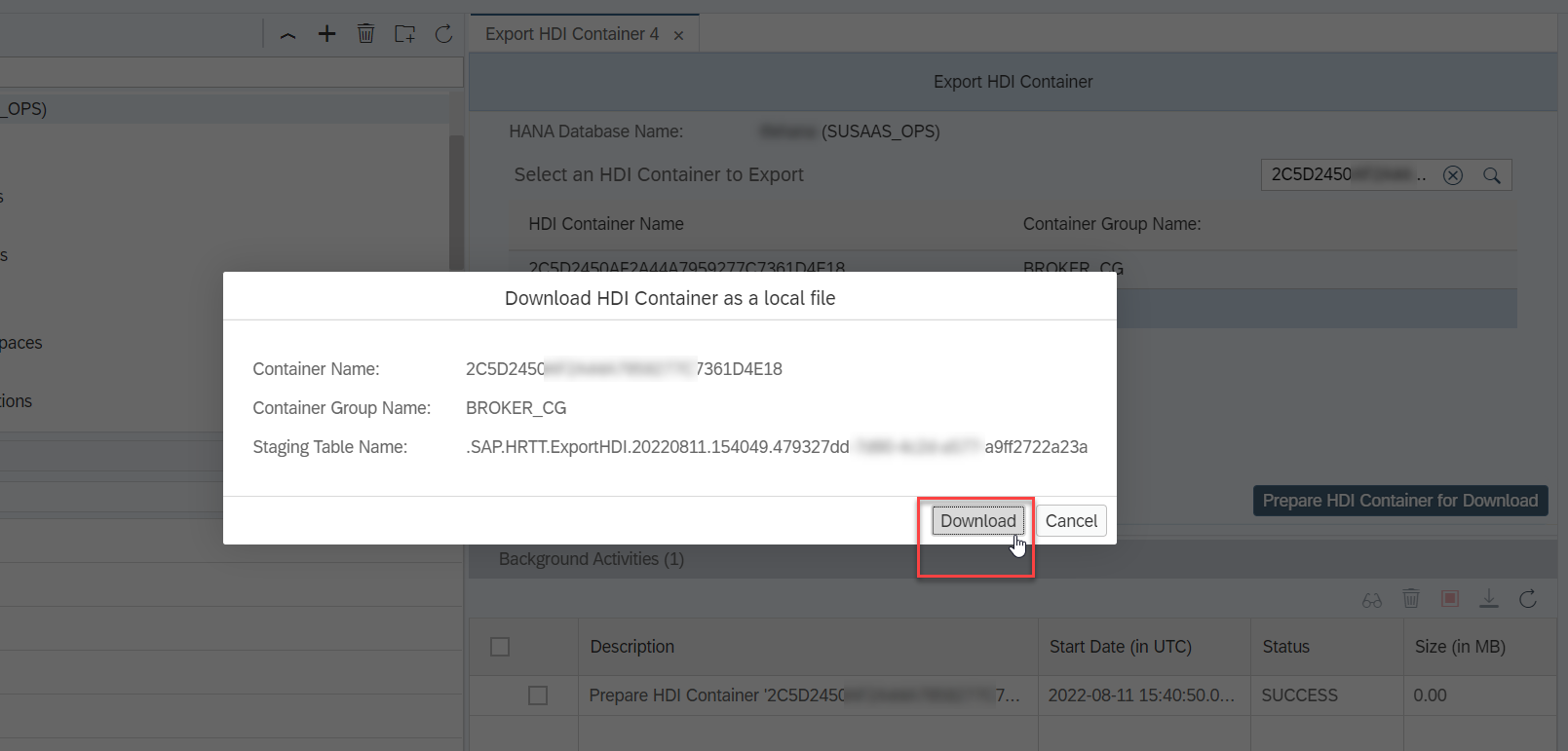
Task: Click the glasses view icon in Background Activities
Action: point(1372,600)
